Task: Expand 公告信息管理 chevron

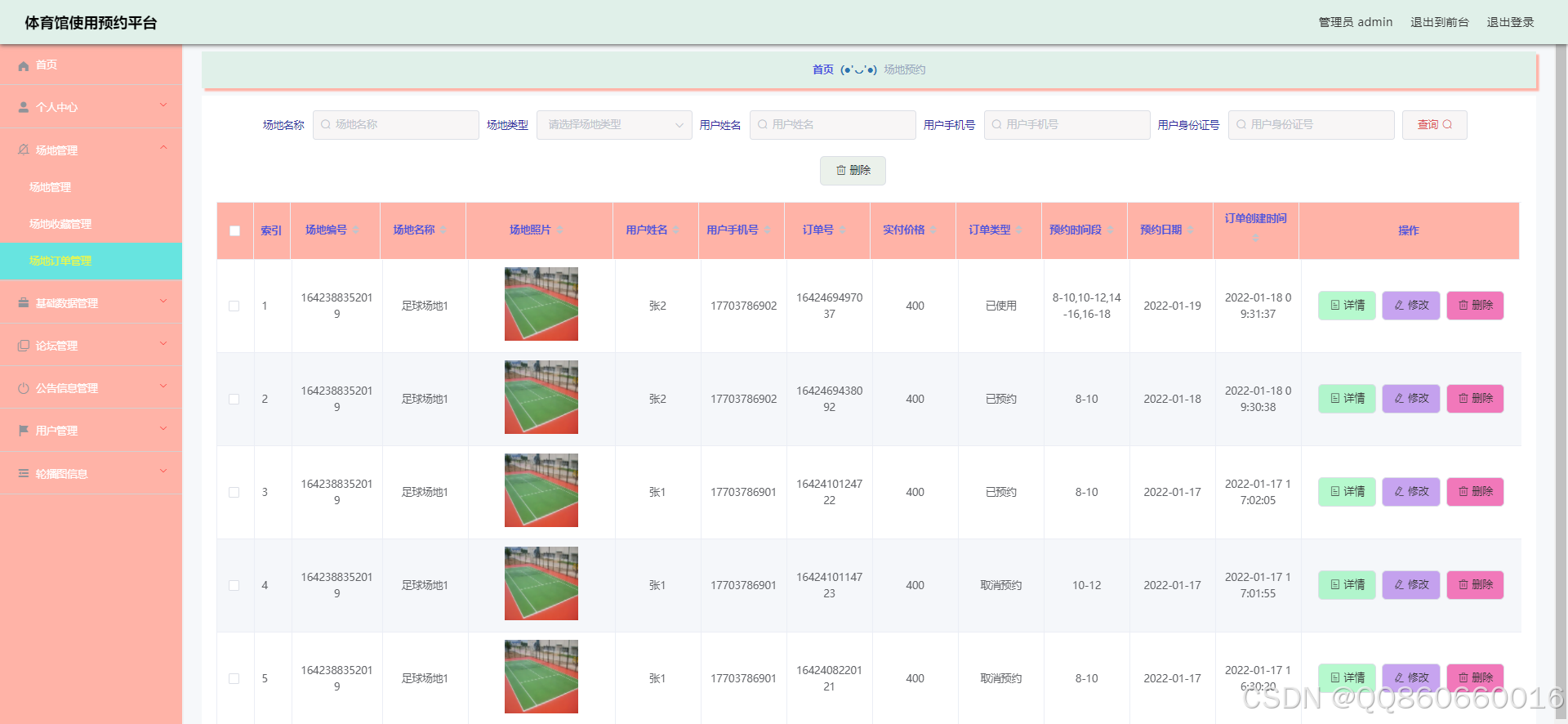Action: pos(163,386)
